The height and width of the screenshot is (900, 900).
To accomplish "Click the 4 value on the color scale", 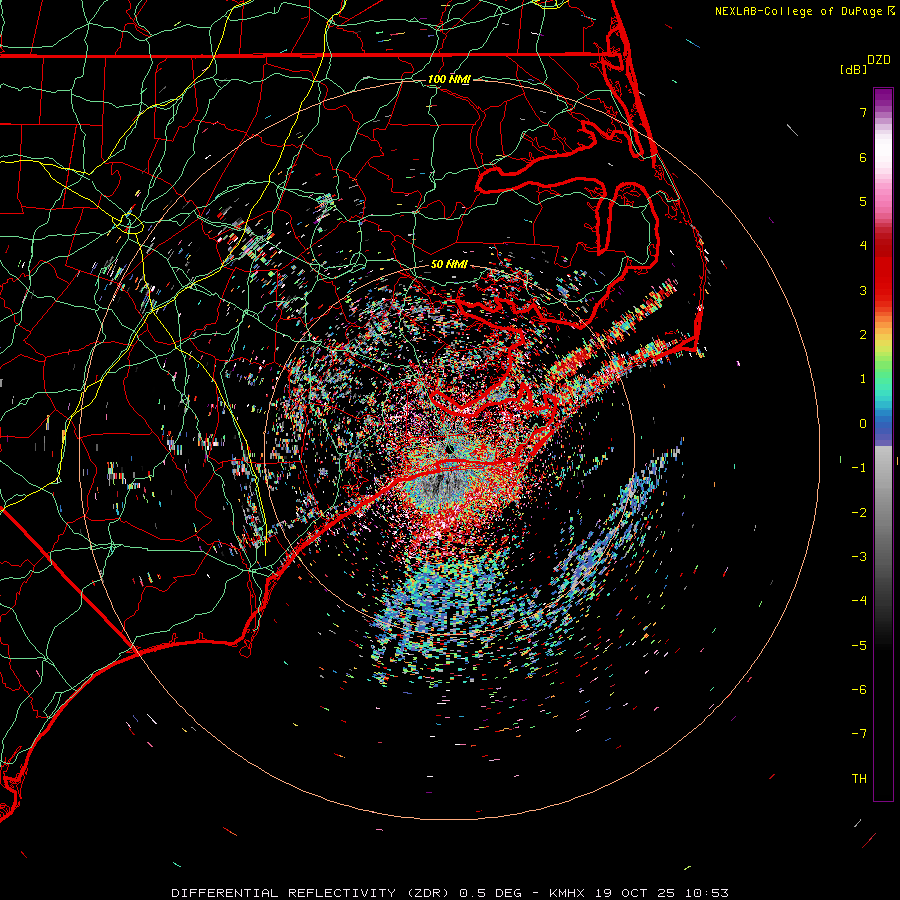I will click(863, 246).
